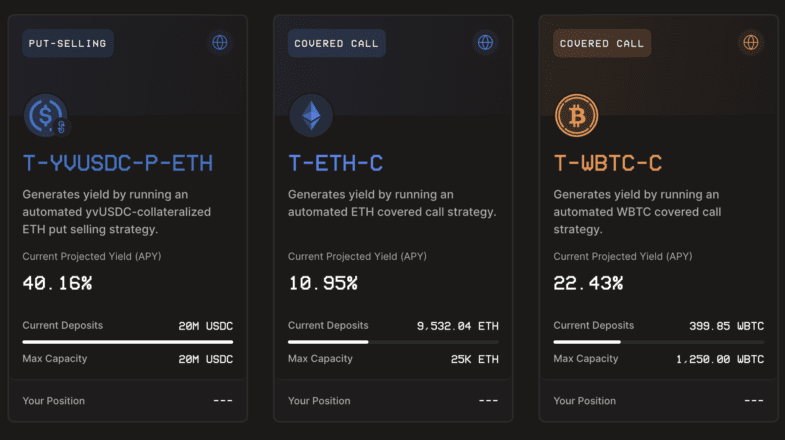Viewport: 785px width, 440px height.
Task: Click Your Position row on T-ETH-C card
Action: click(x=393, y=400)
